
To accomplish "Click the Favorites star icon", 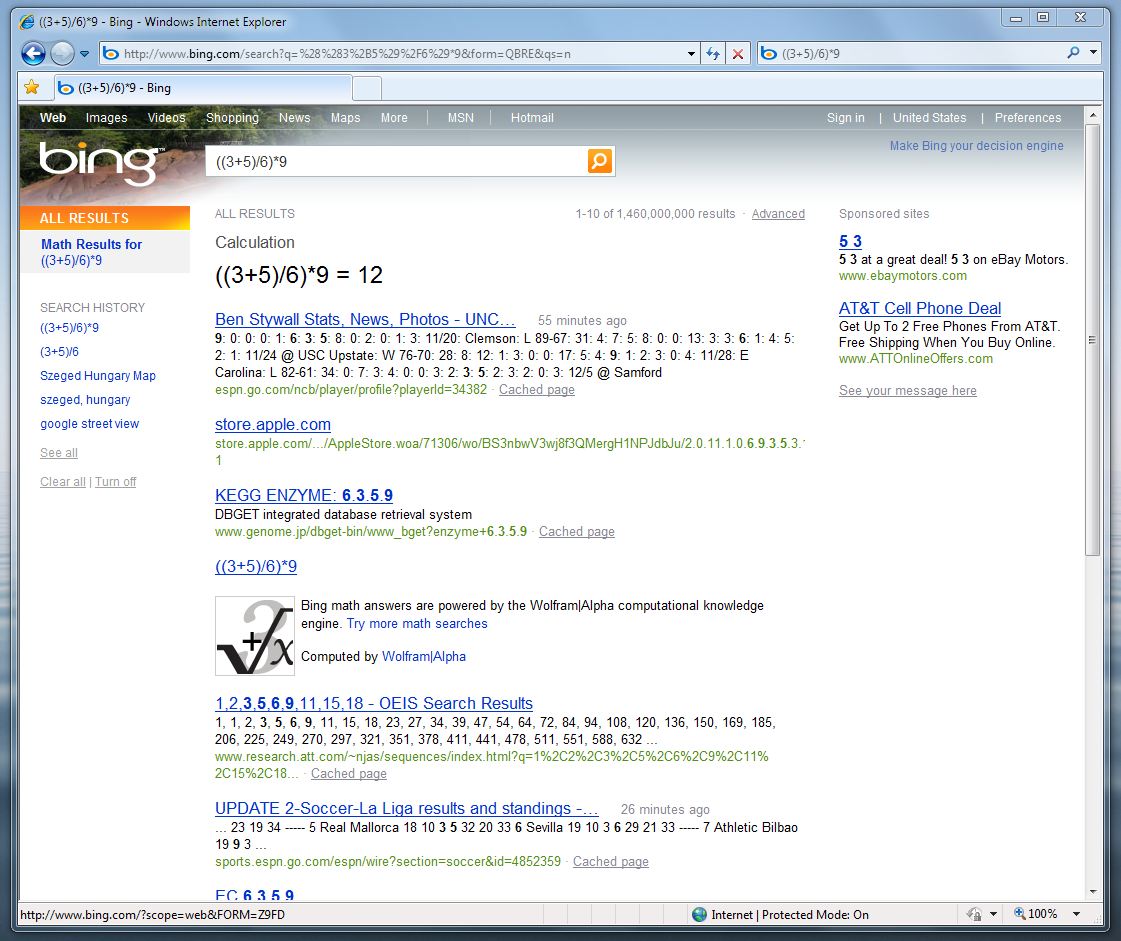I will [x=31, y=87].
